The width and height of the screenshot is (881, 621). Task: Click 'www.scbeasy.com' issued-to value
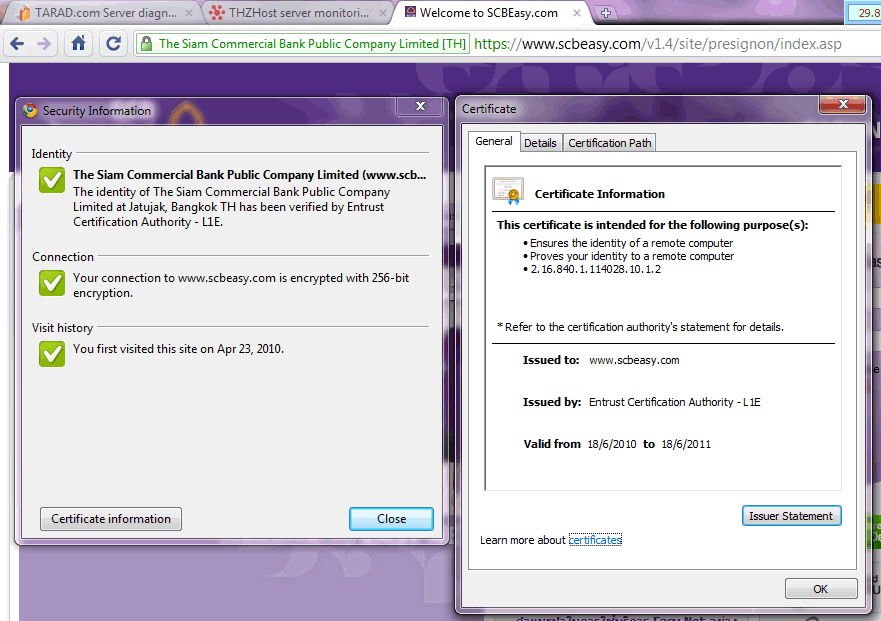[x=634, y=360]
